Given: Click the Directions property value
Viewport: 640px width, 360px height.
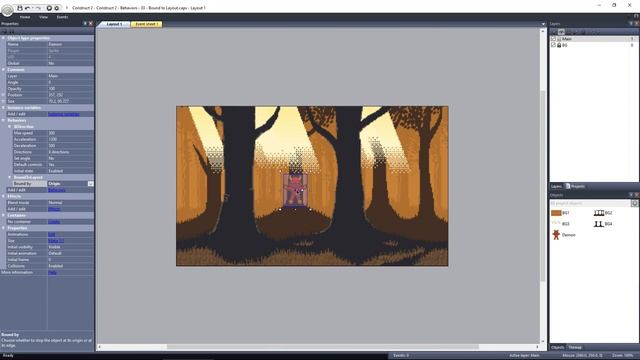Looking at the screenshot, I should coord(70,152).
